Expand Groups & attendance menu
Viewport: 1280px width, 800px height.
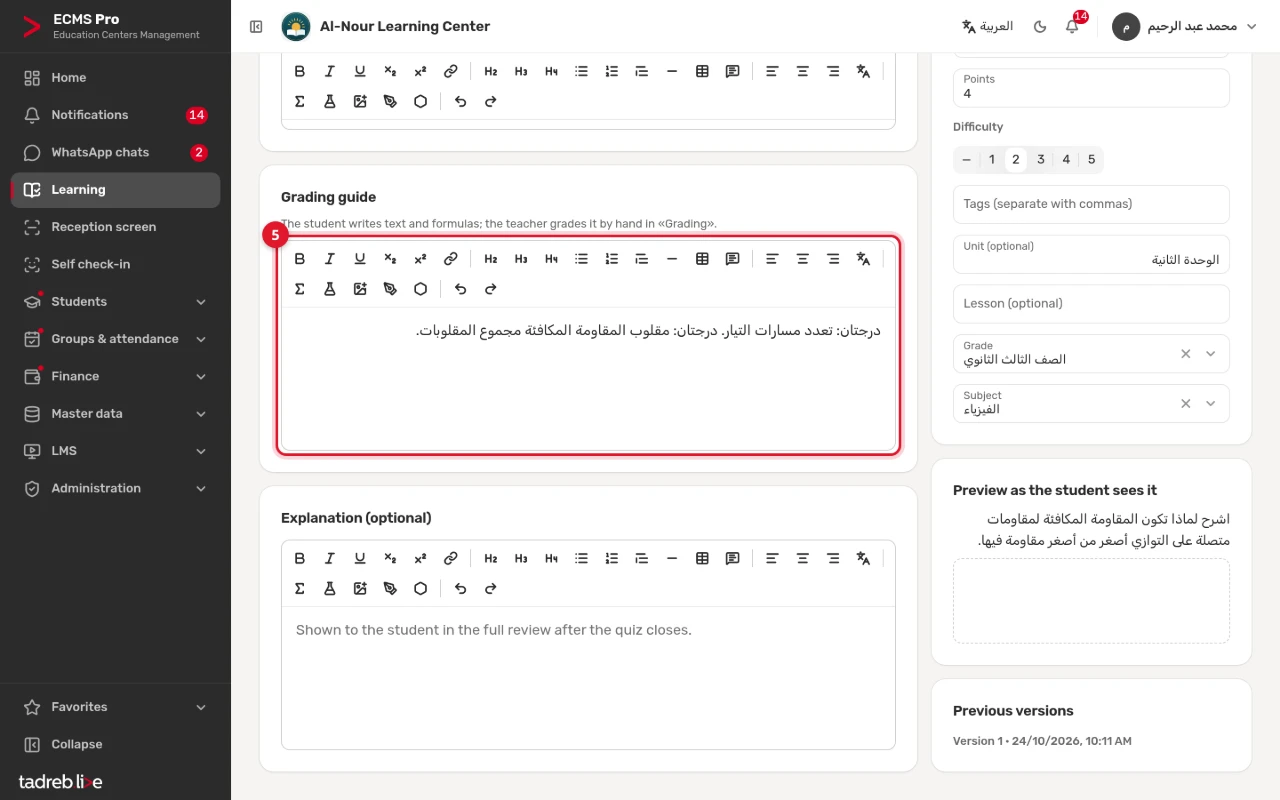click(x=115, y=339)
